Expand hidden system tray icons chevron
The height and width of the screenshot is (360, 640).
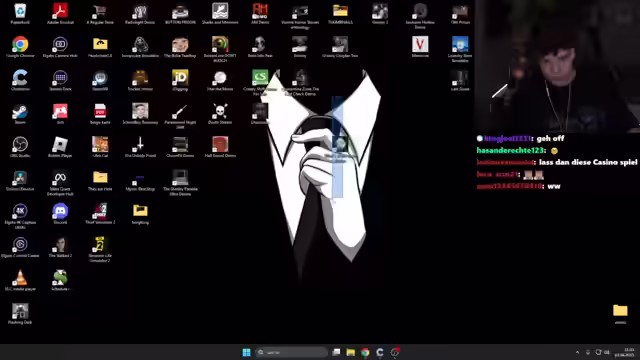click(x=577, y=352)
